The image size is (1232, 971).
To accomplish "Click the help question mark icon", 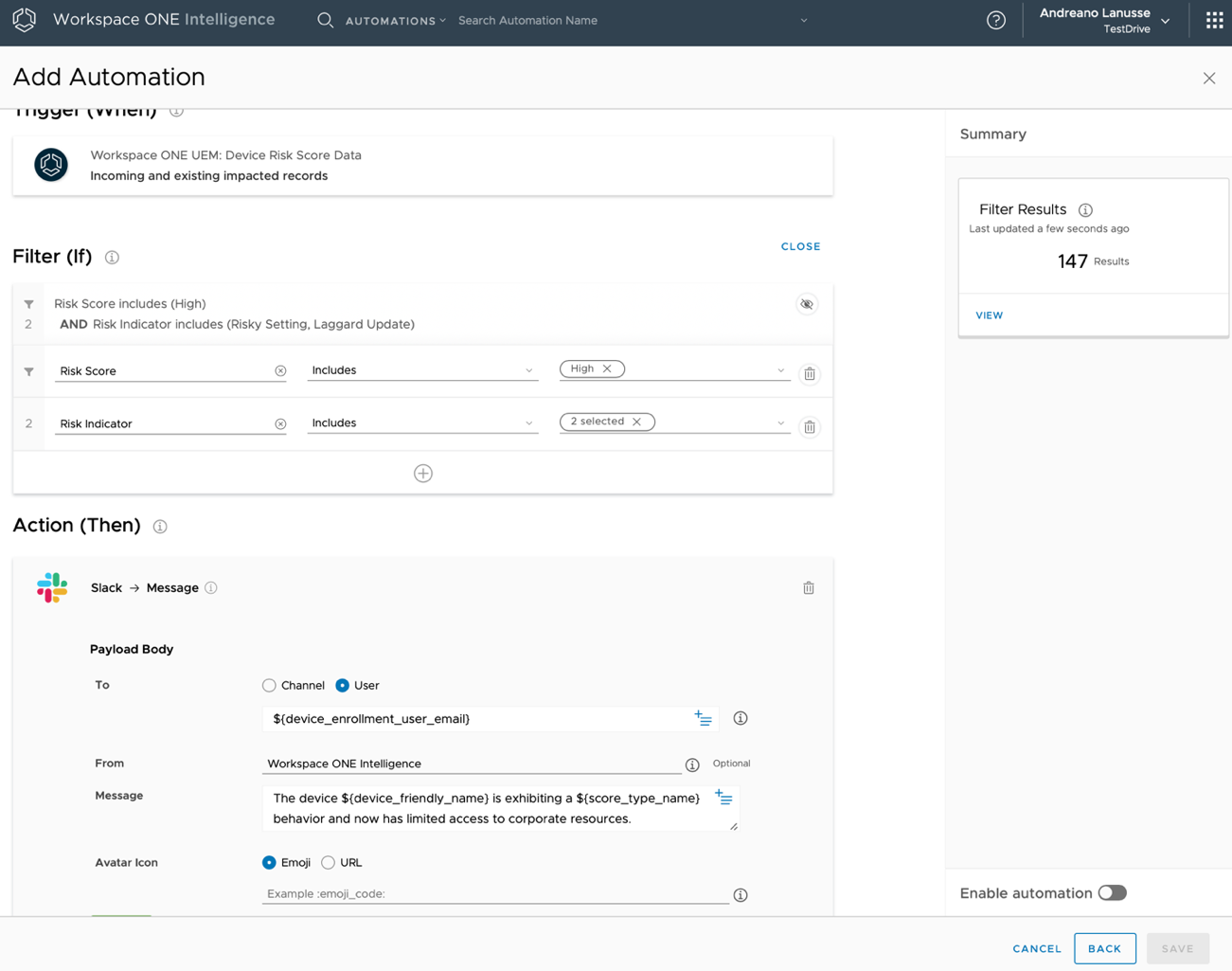I will 995,21.
